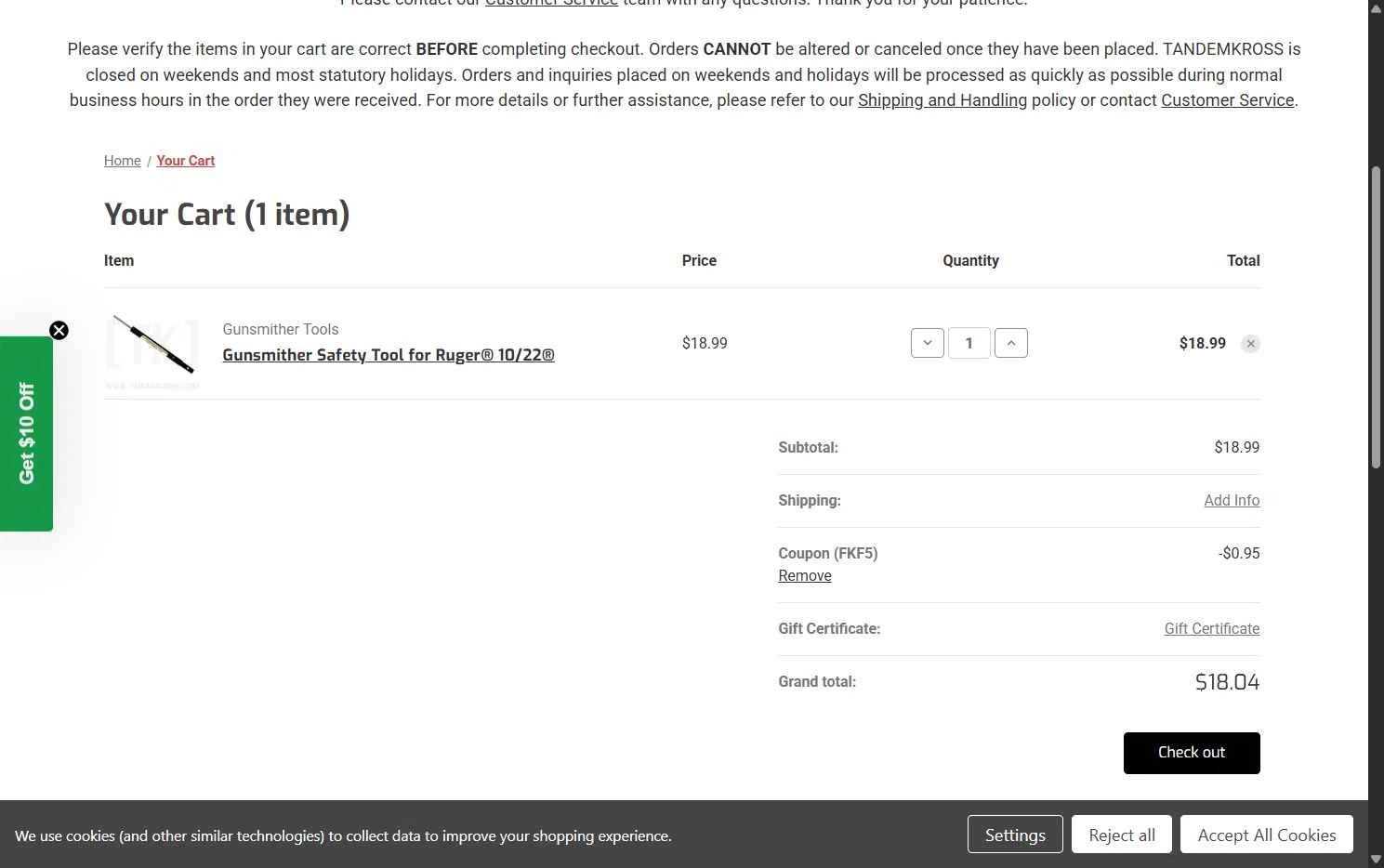Click the page vertical scrollbar thumb
The image size is (1384, 868).
click(1376, 317)
